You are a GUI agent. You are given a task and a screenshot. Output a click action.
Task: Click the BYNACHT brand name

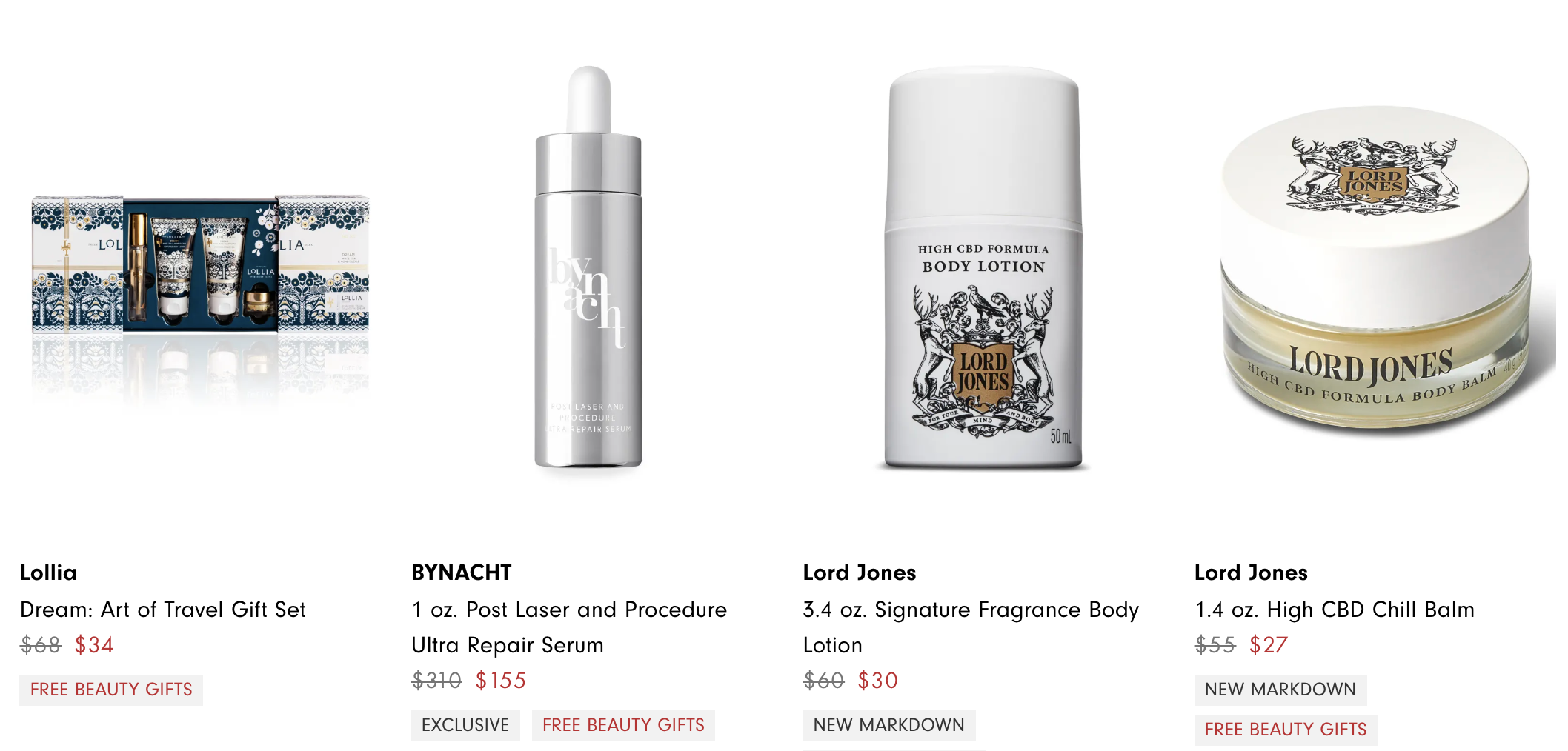(x=462, y=573)
